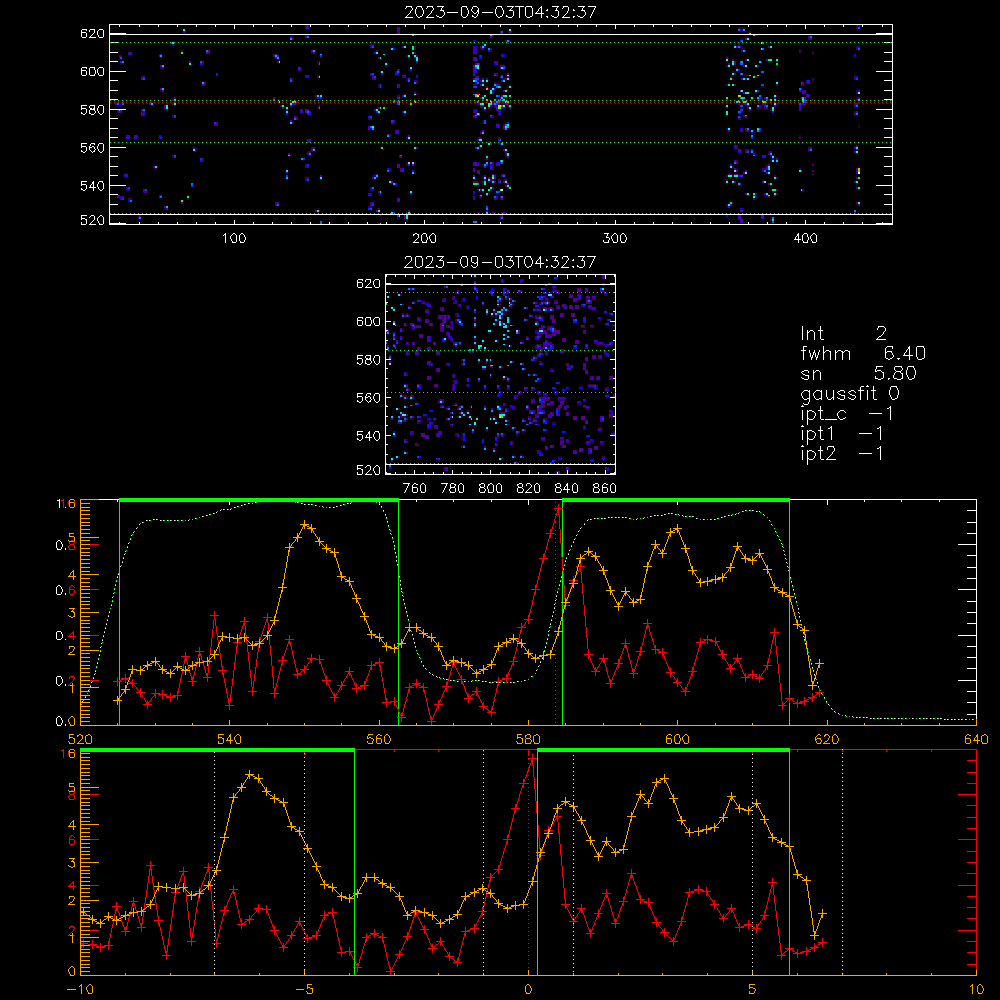Click the orange x-axis label 600 of profile plot
This screenshot has height=1000, width=1000.
point(677,739)
